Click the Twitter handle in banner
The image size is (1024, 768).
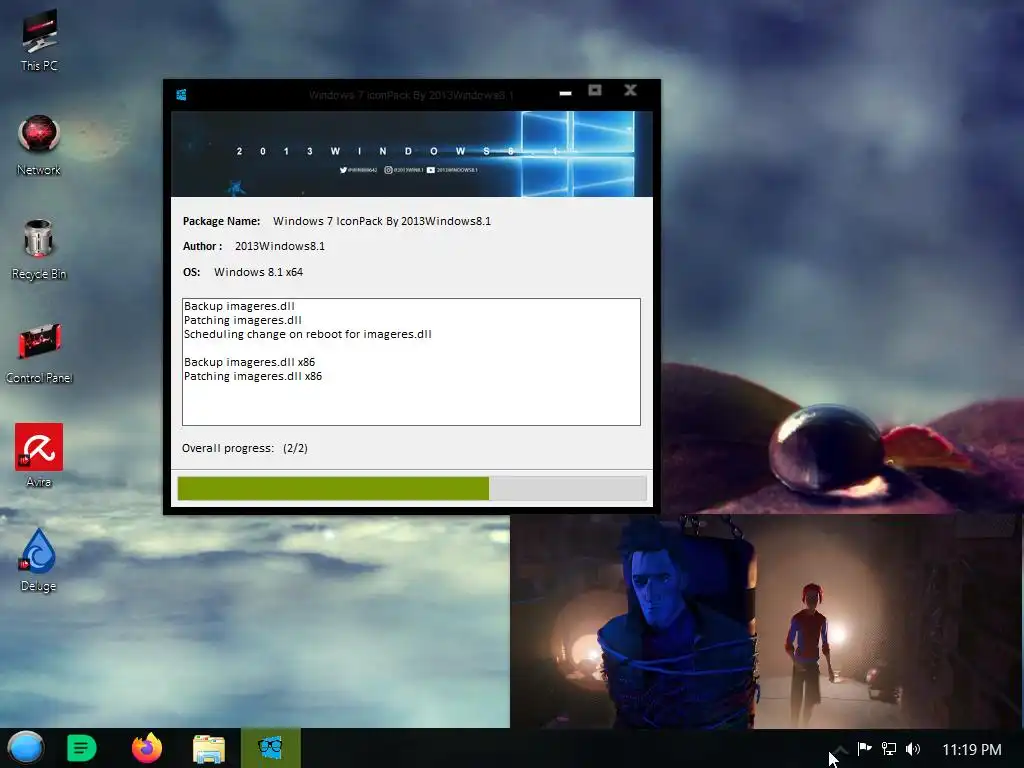point(358,170)
